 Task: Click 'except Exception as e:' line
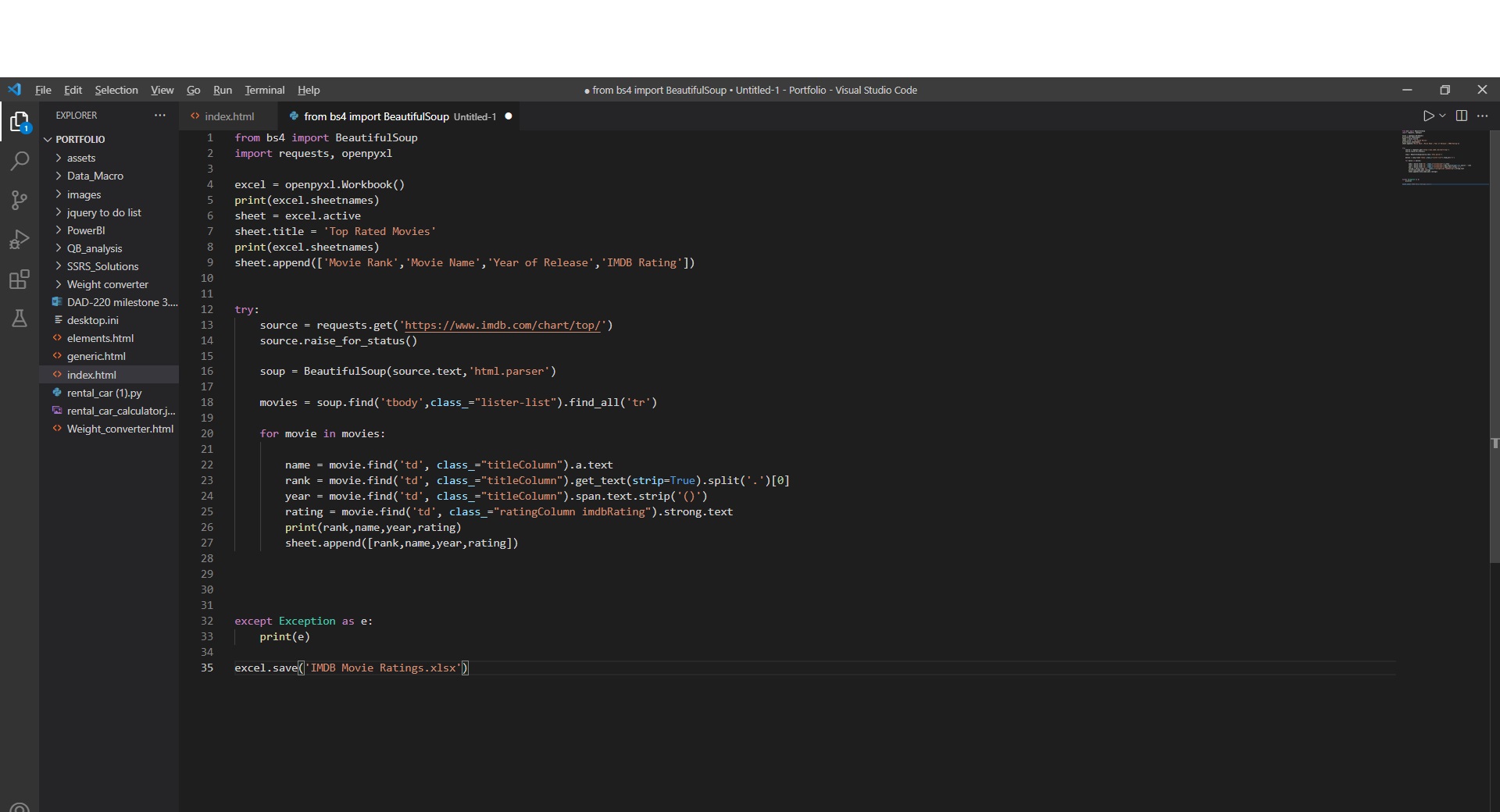click(x=304, y=621)
